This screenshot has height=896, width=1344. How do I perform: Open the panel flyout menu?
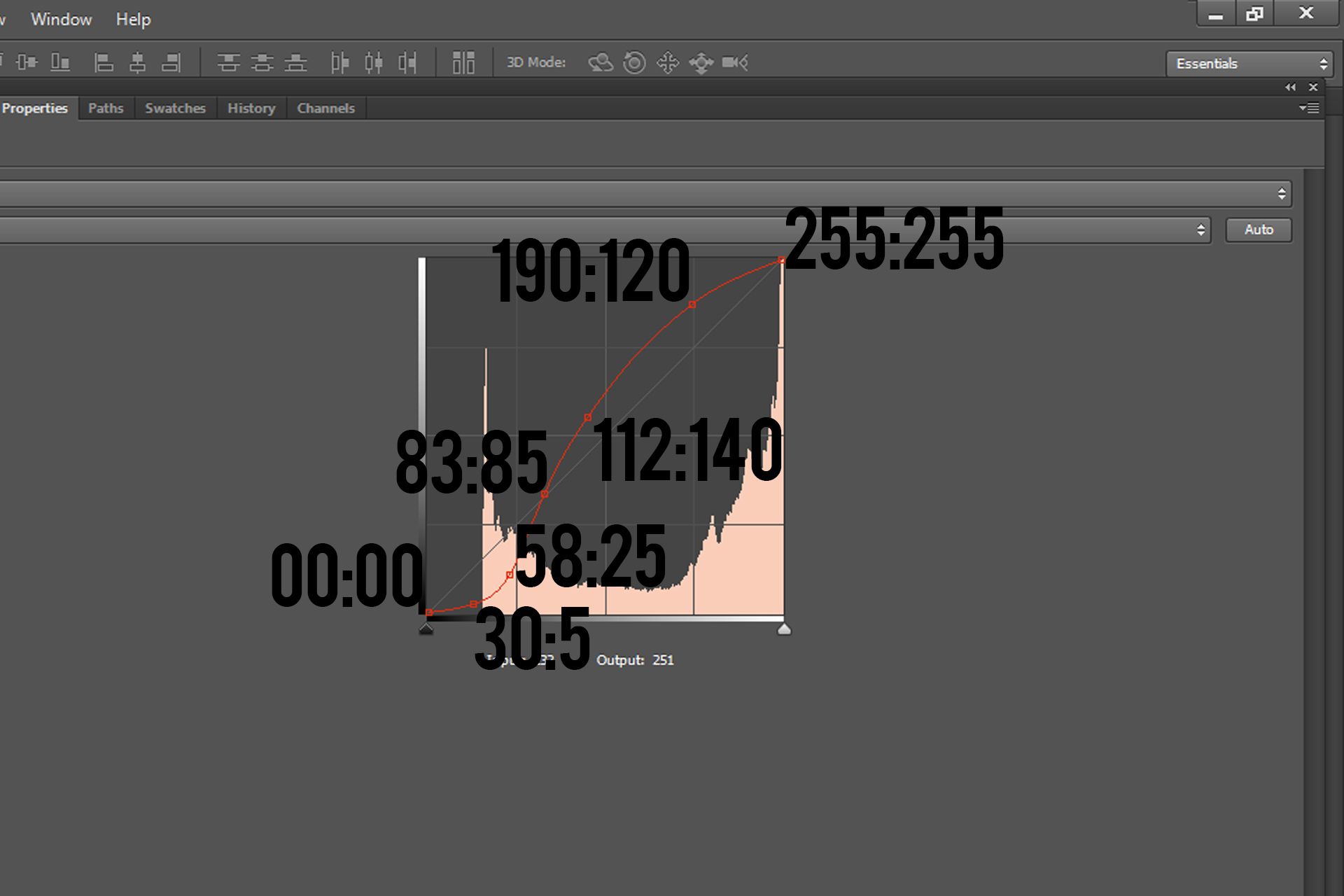click(1309, 108)
